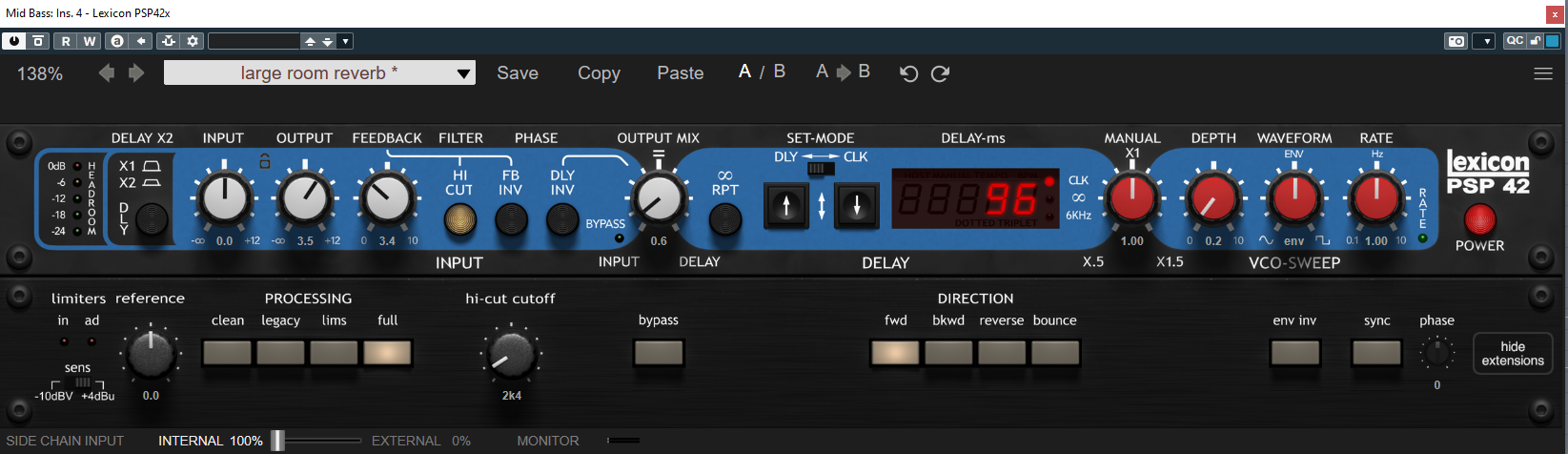Click the INPUT level knob
Viewport: 1568px width, 454px height.
[224, 199]
